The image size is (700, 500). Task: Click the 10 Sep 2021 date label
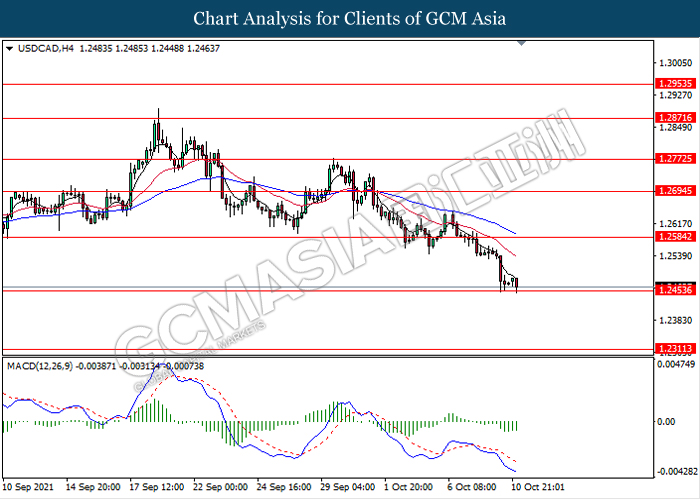pyautogui.click(x=28, y=487)
